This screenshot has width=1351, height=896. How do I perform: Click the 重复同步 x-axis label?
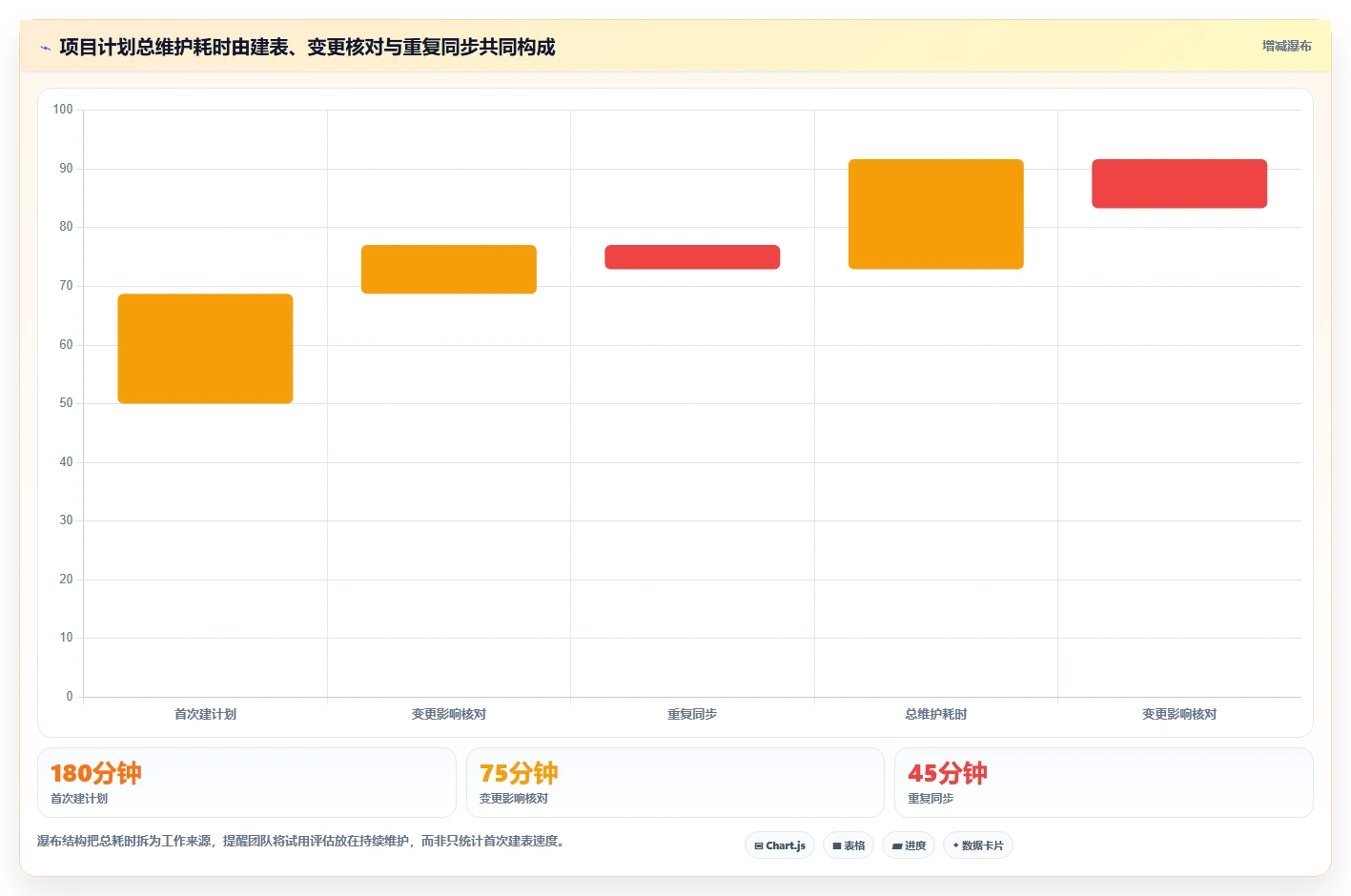(x=692, y=714)
